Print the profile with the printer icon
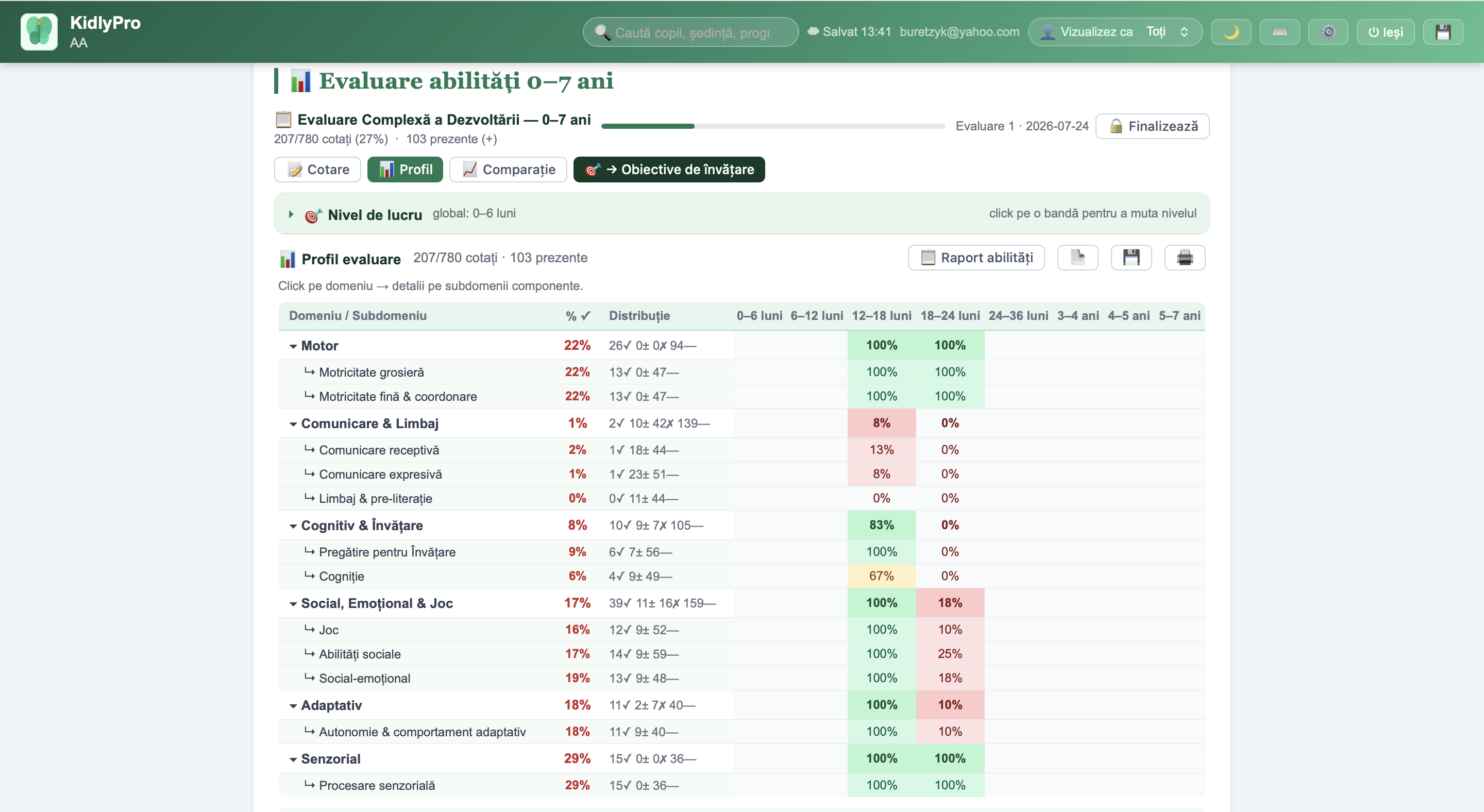This screenshot has height=812, width=1484. (1185, 258)
